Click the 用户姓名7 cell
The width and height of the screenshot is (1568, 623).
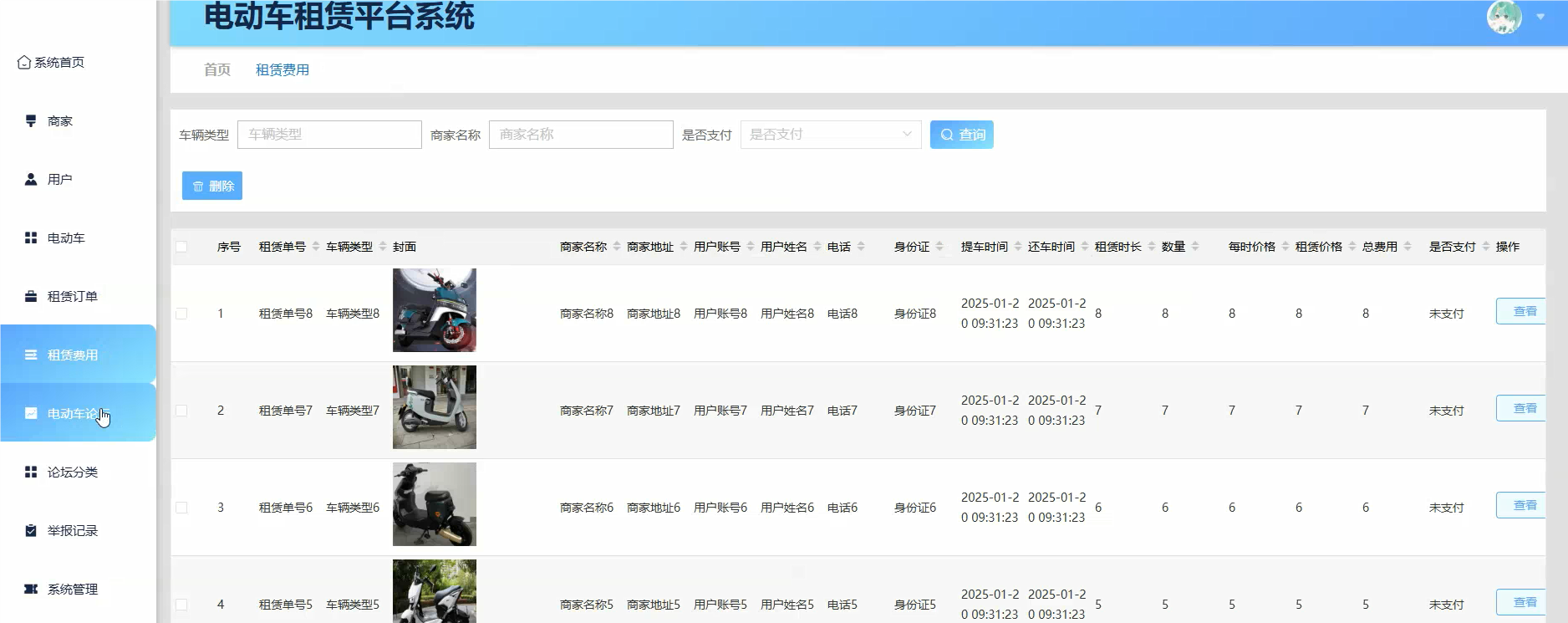pos(787,411)
